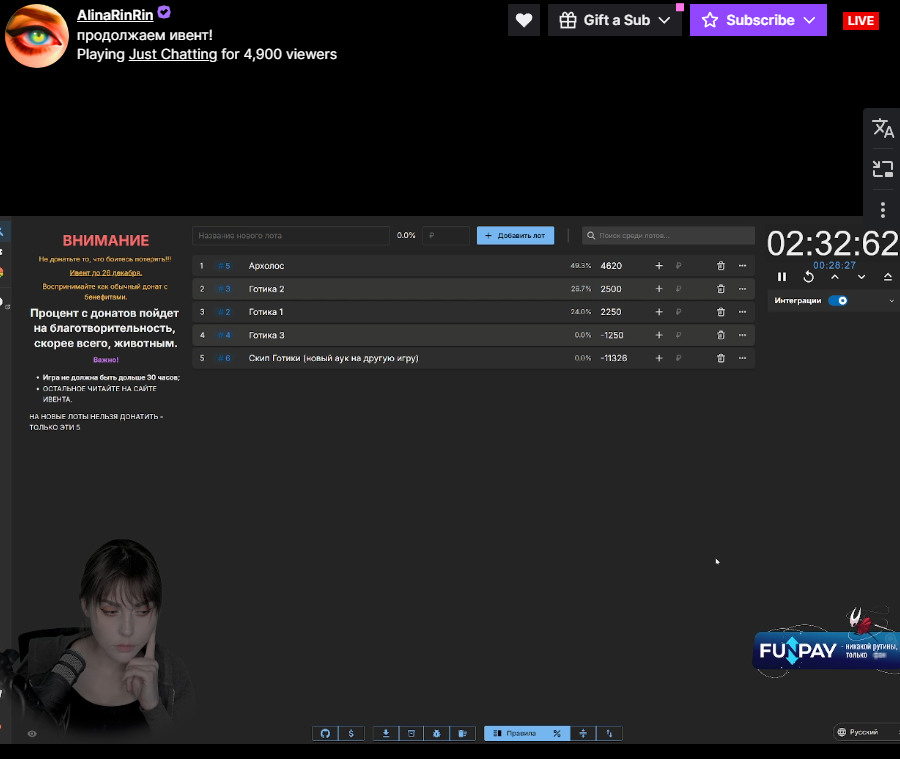Click the Скип Готики lot name

pos(333,358)
